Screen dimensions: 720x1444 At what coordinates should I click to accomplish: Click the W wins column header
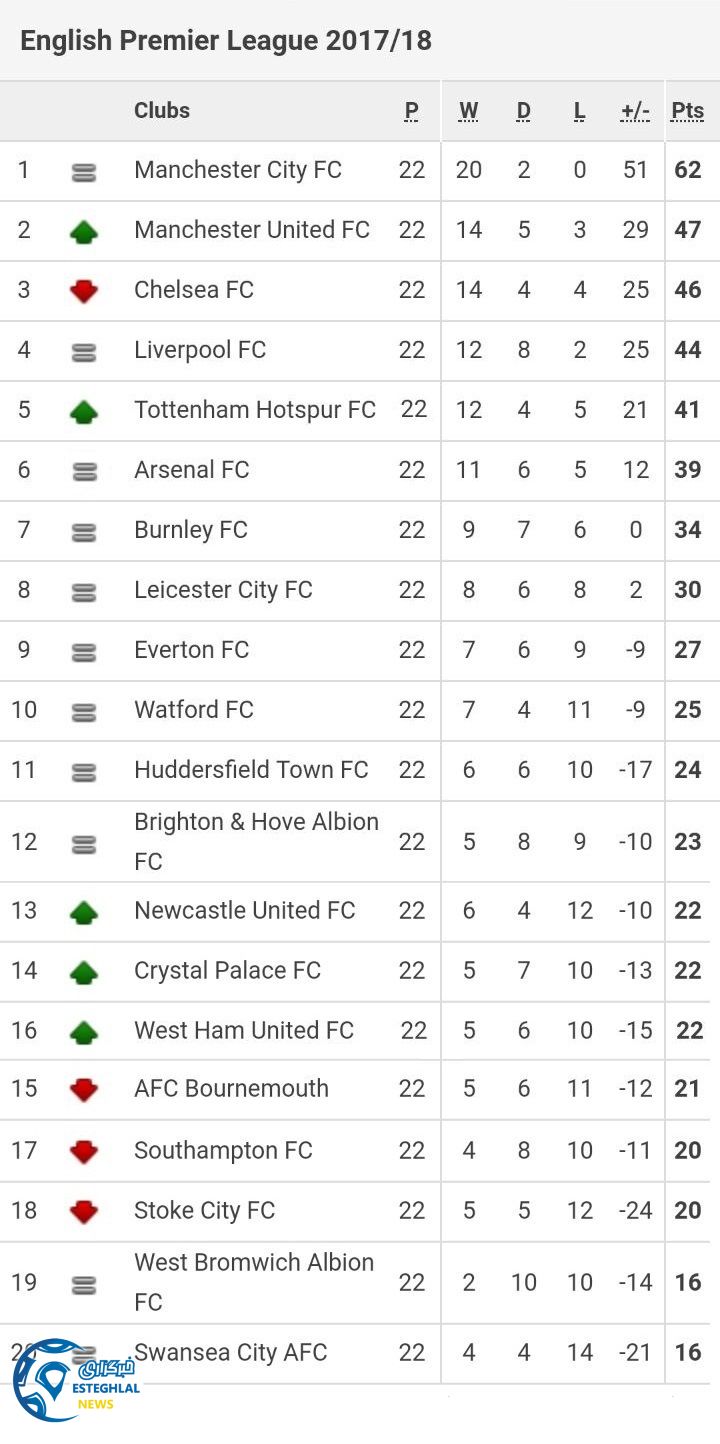pyautogui.click(x=468, y=111)
